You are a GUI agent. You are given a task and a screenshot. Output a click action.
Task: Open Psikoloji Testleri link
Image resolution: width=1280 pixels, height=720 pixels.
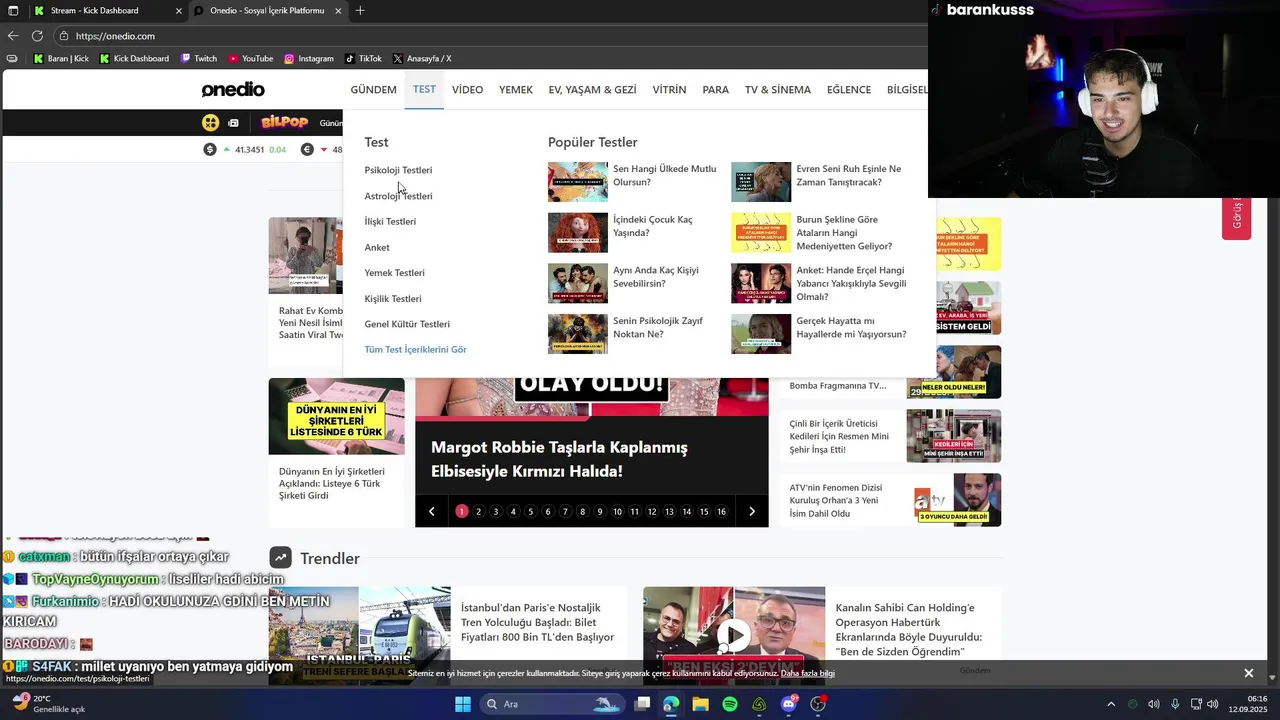(x=398, y=170)
